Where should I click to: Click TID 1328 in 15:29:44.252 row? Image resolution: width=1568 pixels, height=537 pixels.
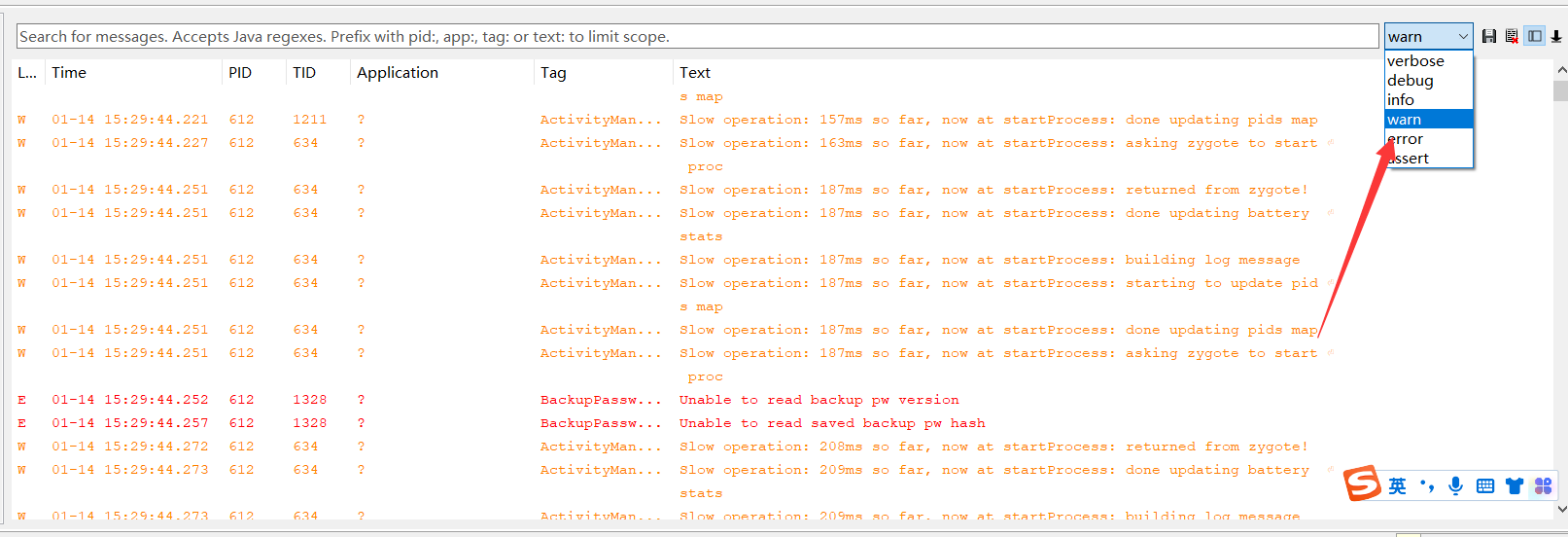pyautogui.click(x=309, y=400)
